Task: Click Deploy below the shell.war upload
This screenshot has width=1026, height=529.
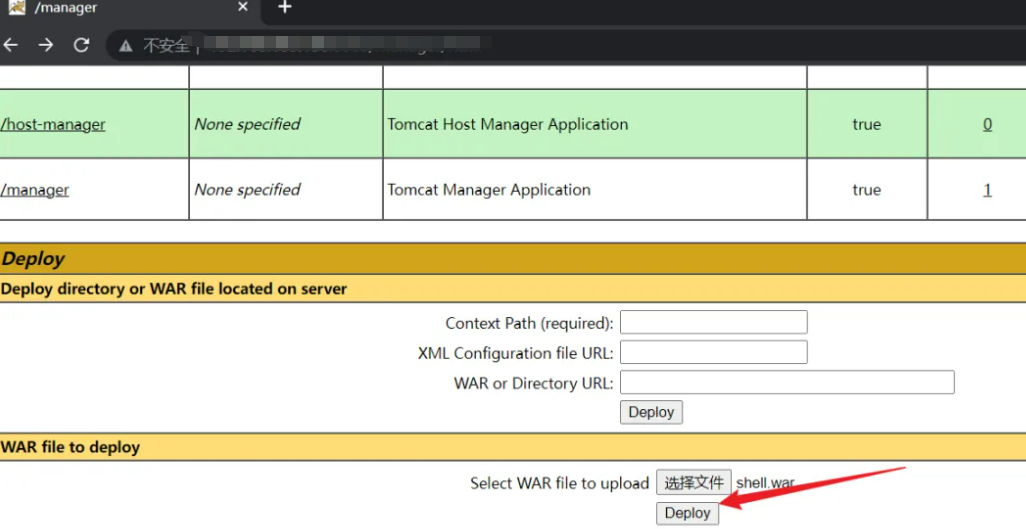Action: coord(687,513)
